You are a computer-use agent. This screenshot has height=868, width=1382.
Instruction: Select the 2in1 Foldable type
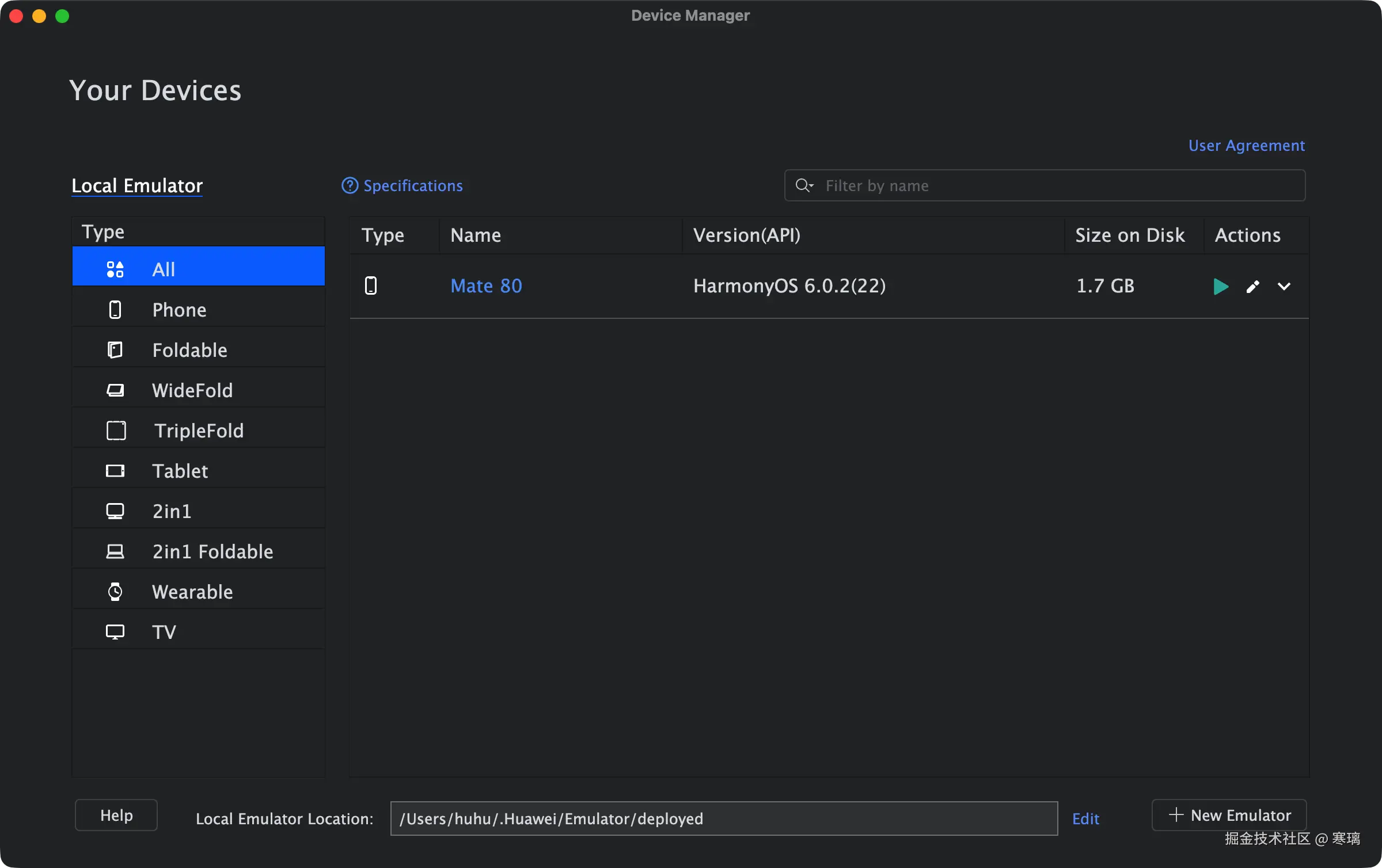[x=212, y=551]
